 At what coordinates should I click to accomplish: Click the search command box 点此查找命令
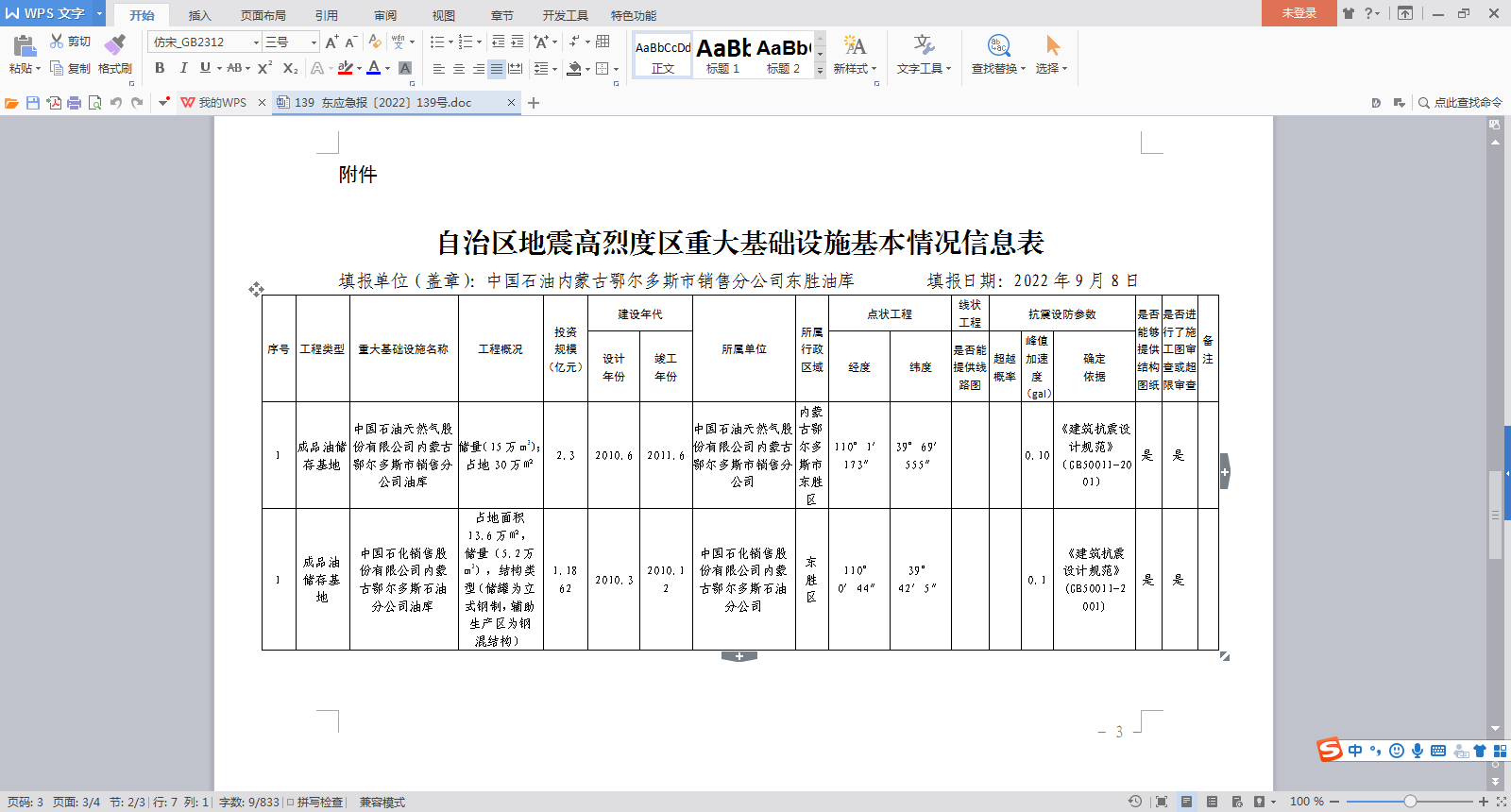[x=1460, y=103]
